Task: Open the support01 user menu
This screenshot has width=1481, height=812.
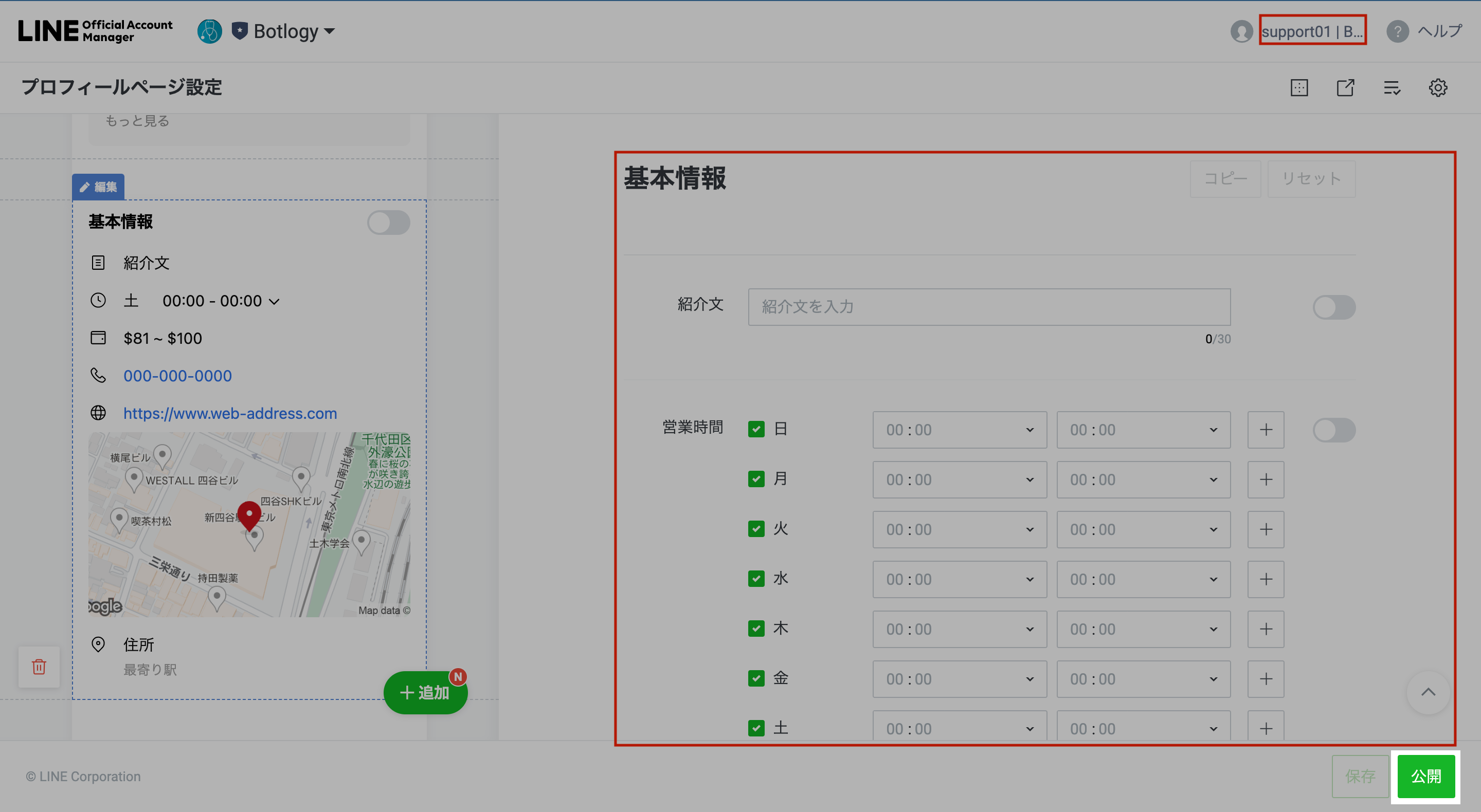Action: [x=1311, y=31]
